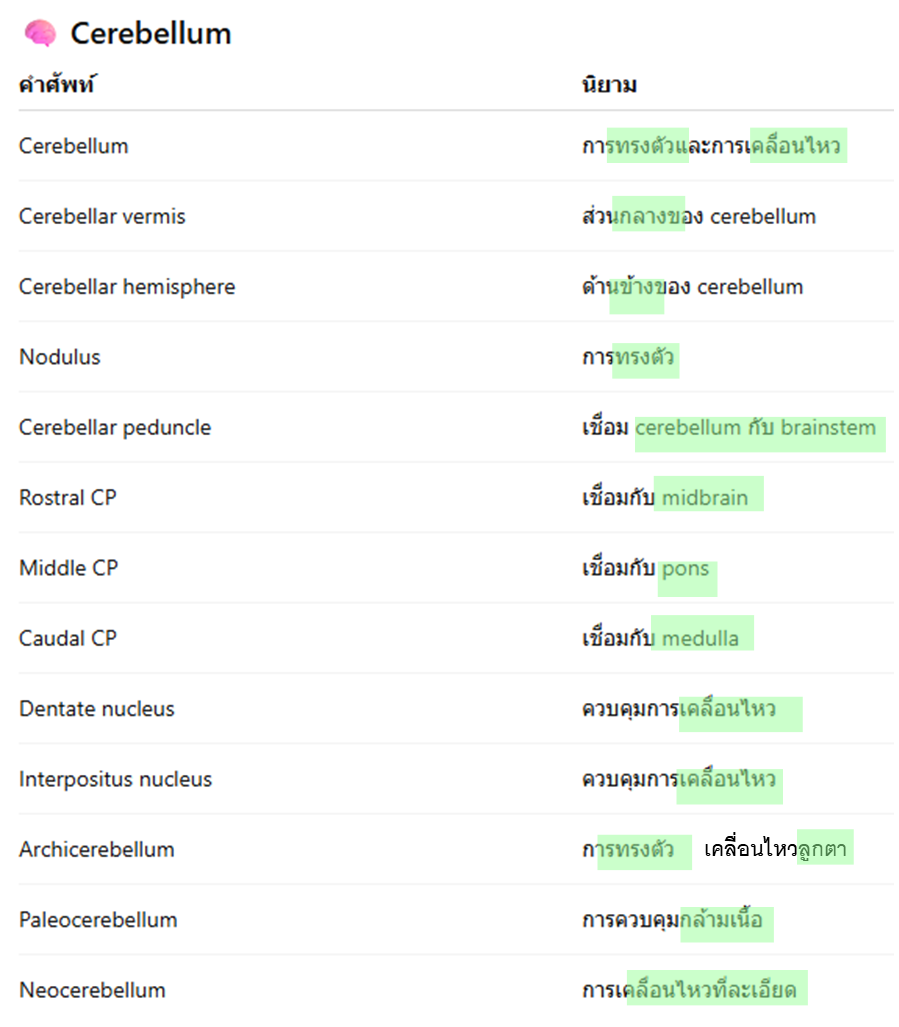Click the pink brain icon
Image resolution: width=899 pixels, height=1027 pixels.
40,34
